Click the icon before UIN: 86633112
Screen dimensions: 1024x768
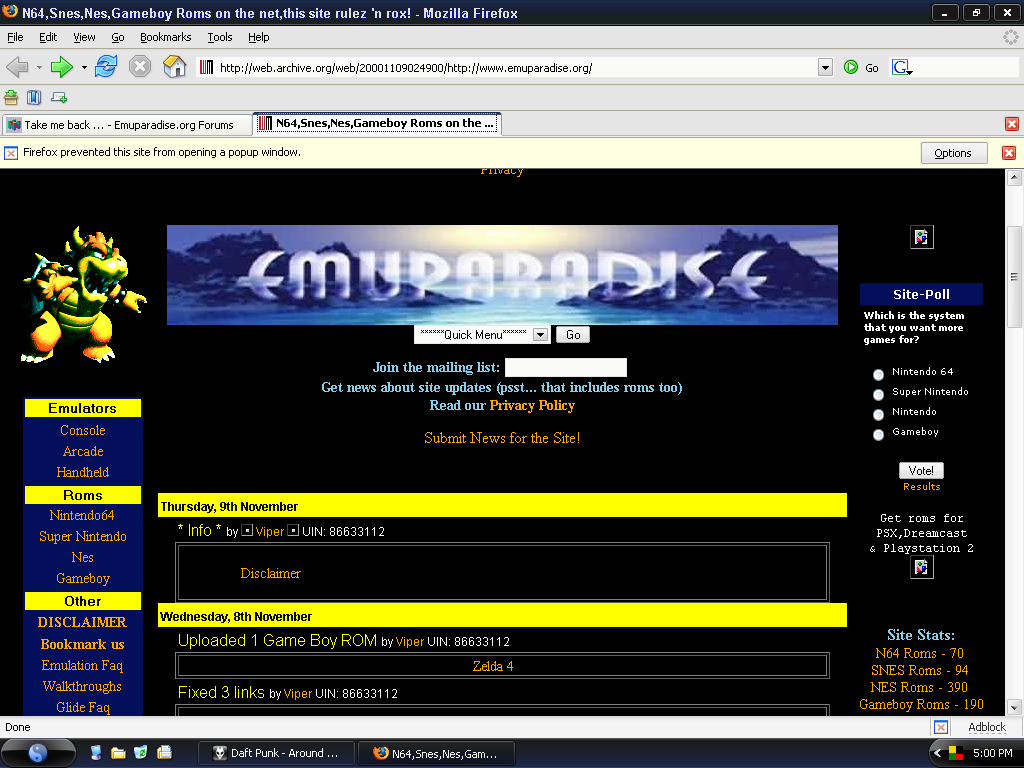(293, 530)
